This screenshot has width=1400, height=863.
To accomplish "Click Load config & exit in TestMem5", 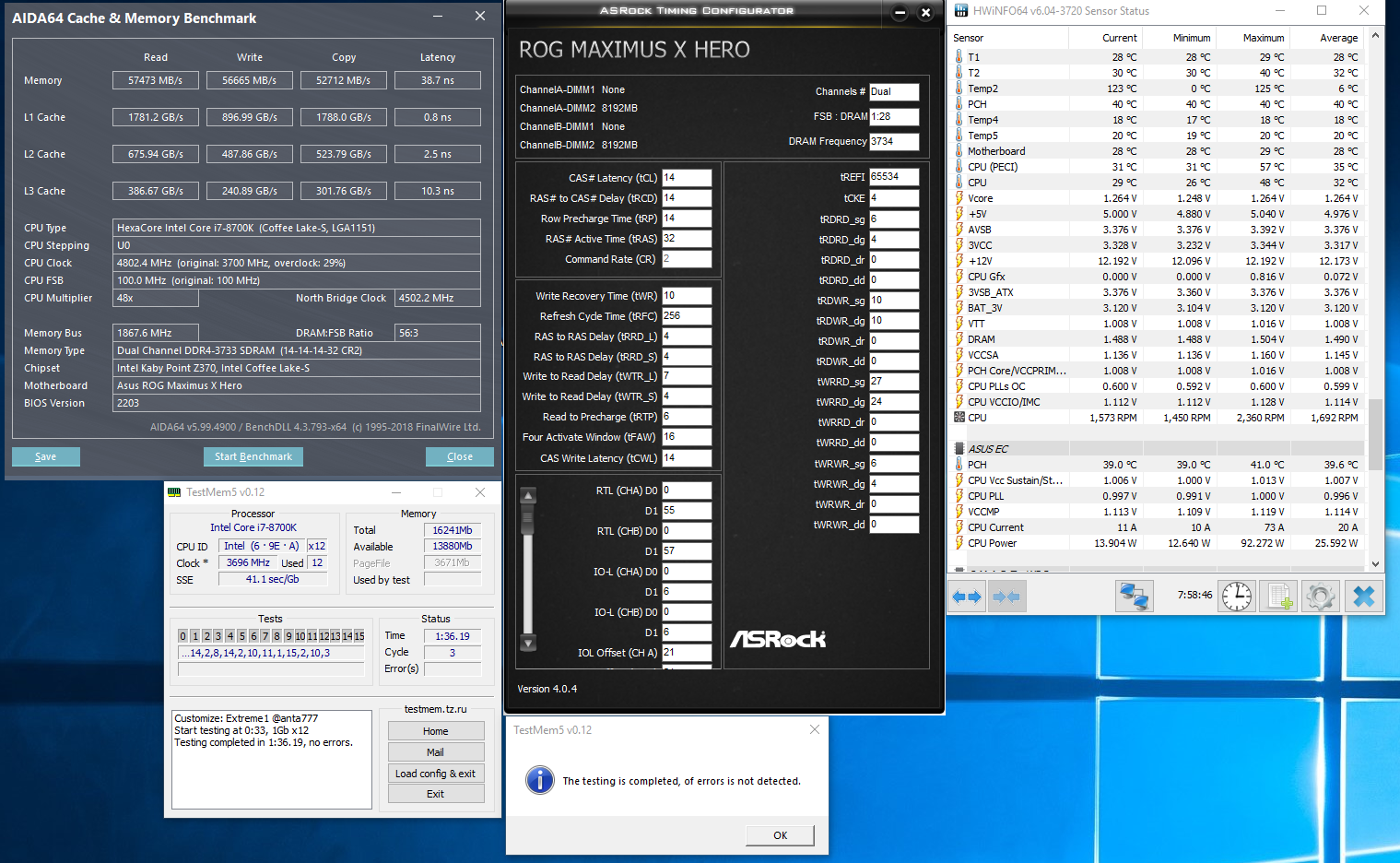I will tap(436, 774).
